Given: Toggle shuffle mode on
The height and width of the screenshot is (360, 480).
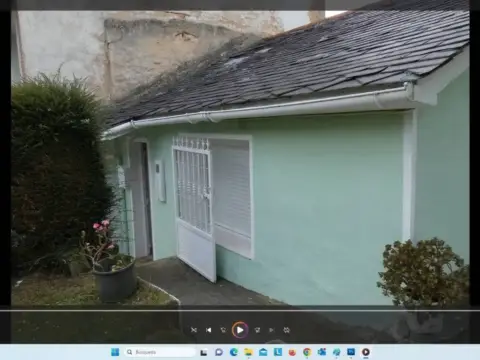Looking at the screenshot, I should tap(194, 330).
